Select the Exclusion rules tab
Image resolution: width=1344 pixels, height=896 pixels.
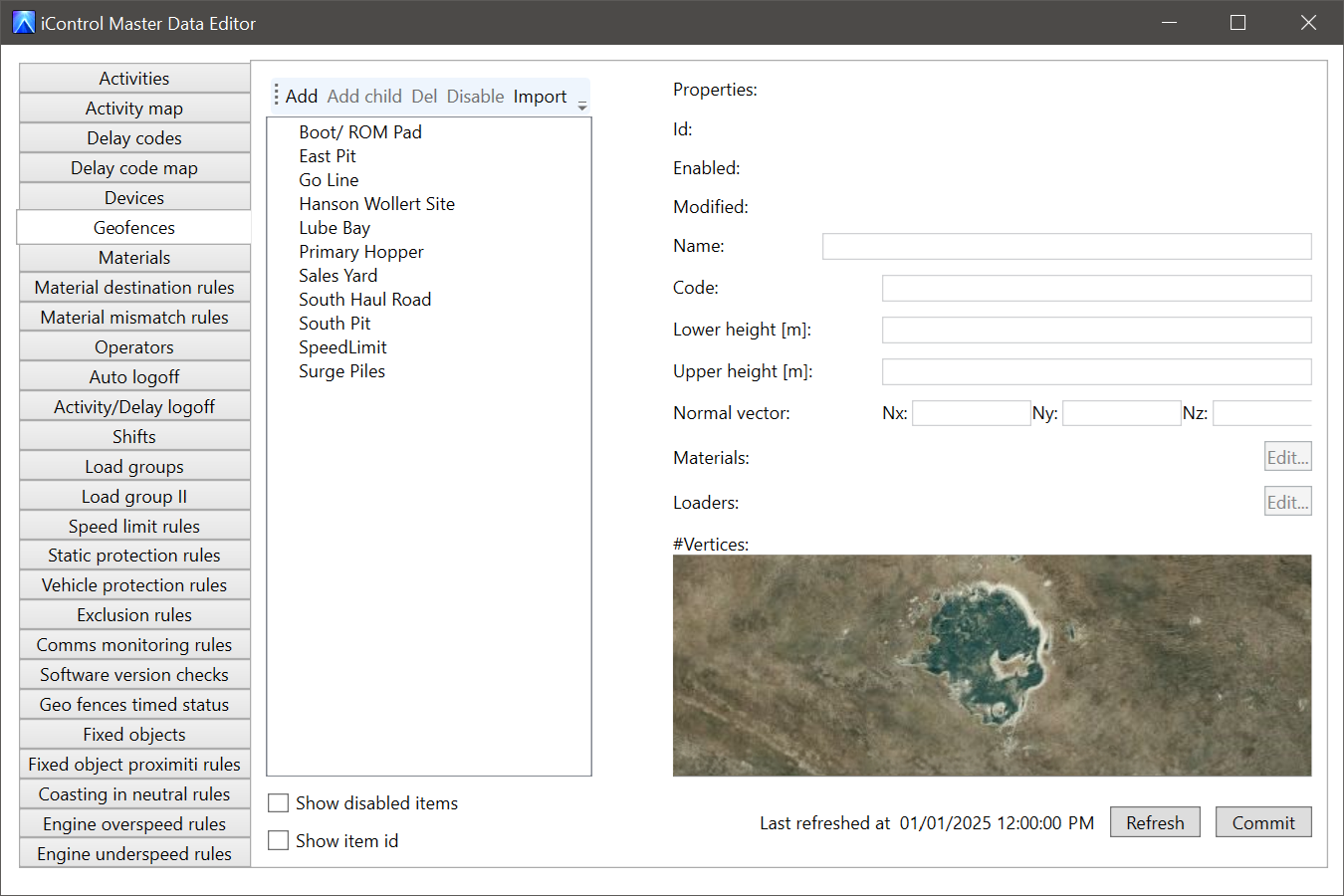point(134,615)
